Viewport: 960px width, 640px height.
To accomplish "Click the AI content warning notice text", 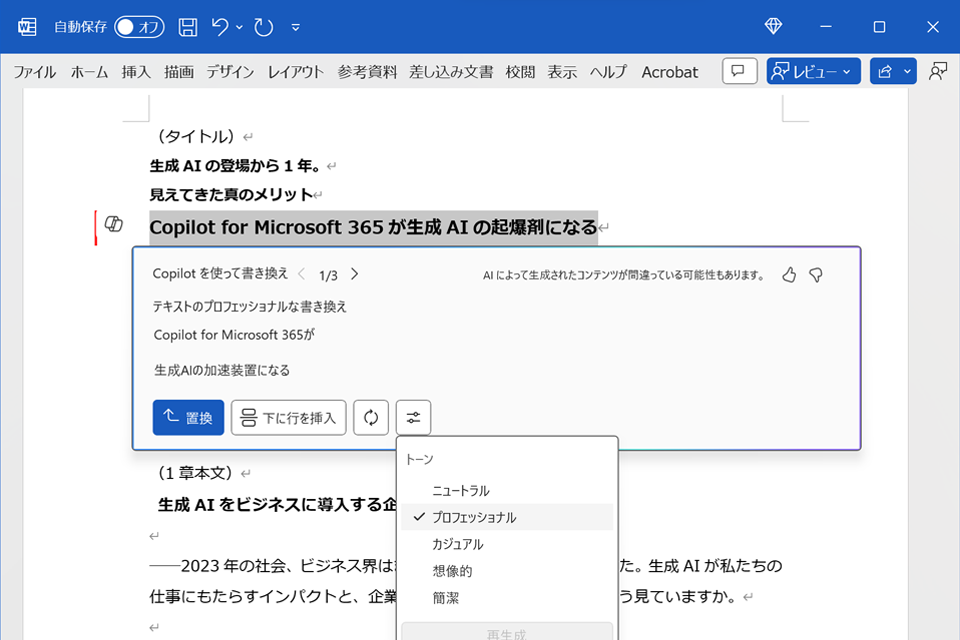I will coord(624,276).
